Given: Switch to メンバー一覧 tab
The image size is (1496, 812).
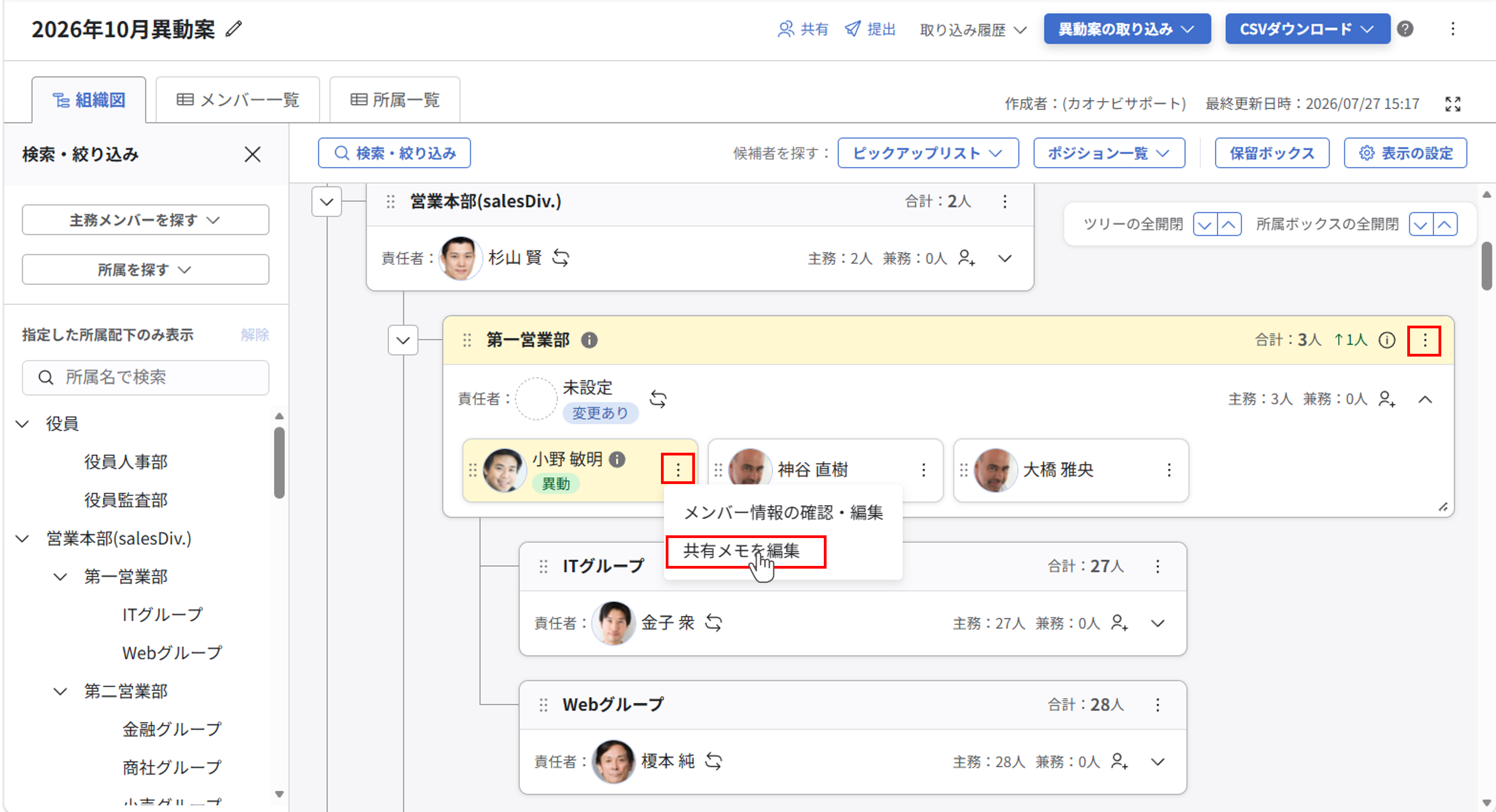Looking at the screenshot, I should point(238,100).
